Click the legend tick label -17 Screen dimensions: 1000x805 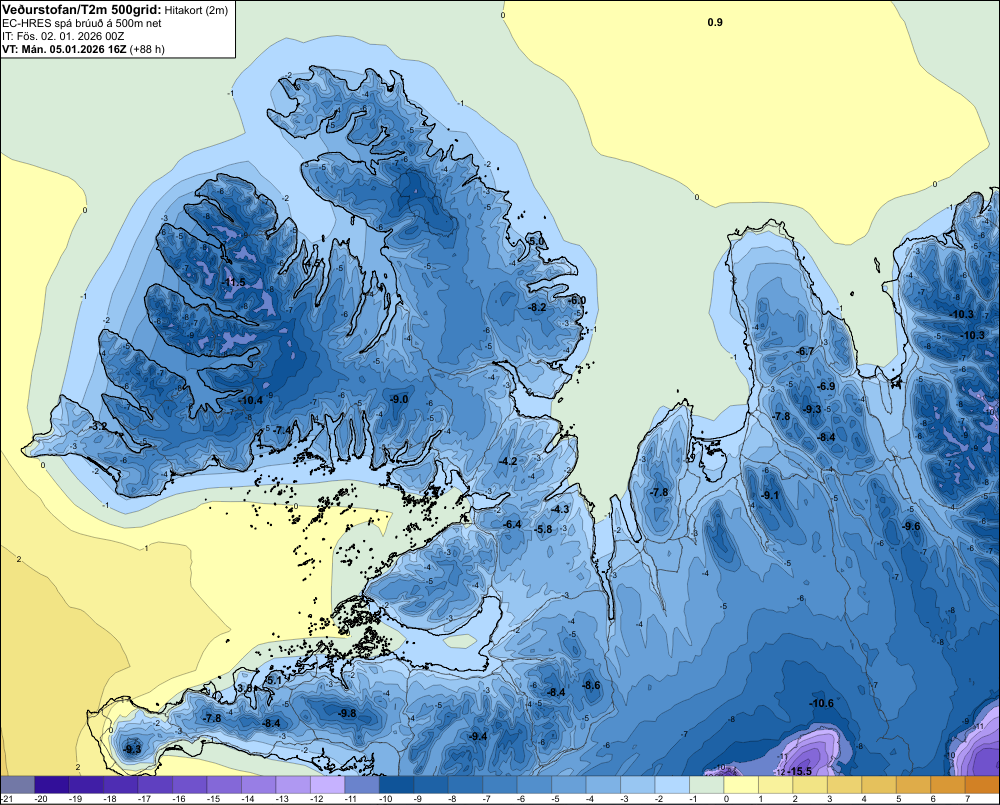tap(145, 799)
